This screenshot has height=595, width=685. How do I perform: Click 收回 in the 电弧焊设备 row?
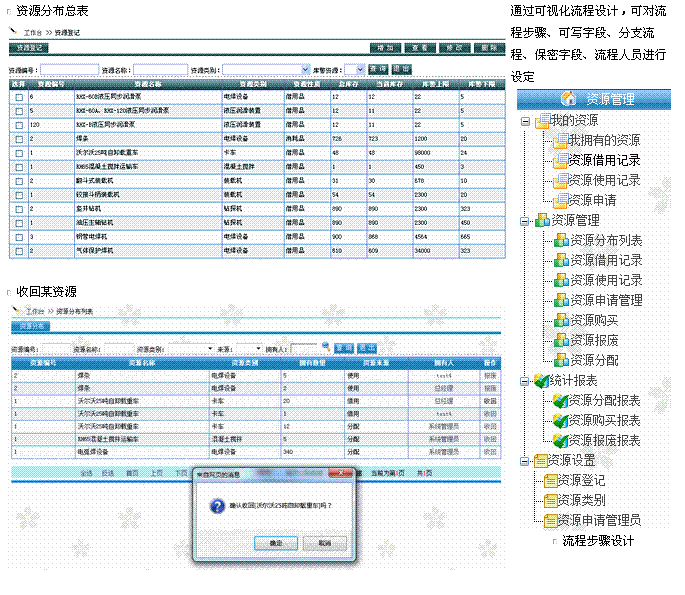point(490,452)
